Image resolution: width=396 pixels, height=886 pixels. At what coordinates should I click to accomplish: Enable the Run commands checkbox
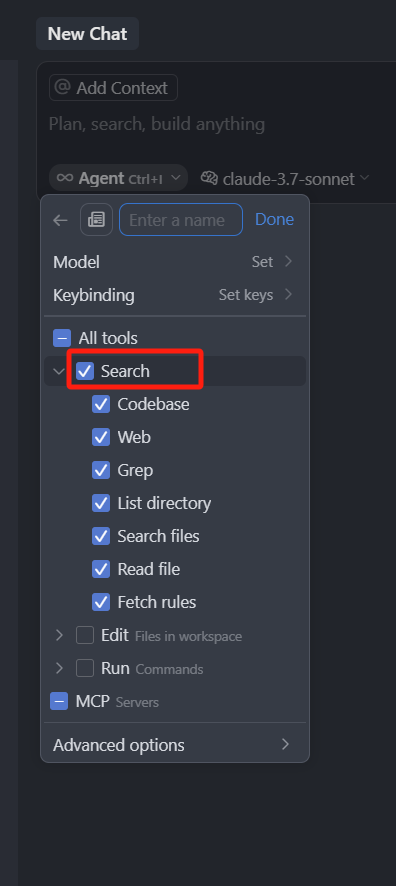85,668
